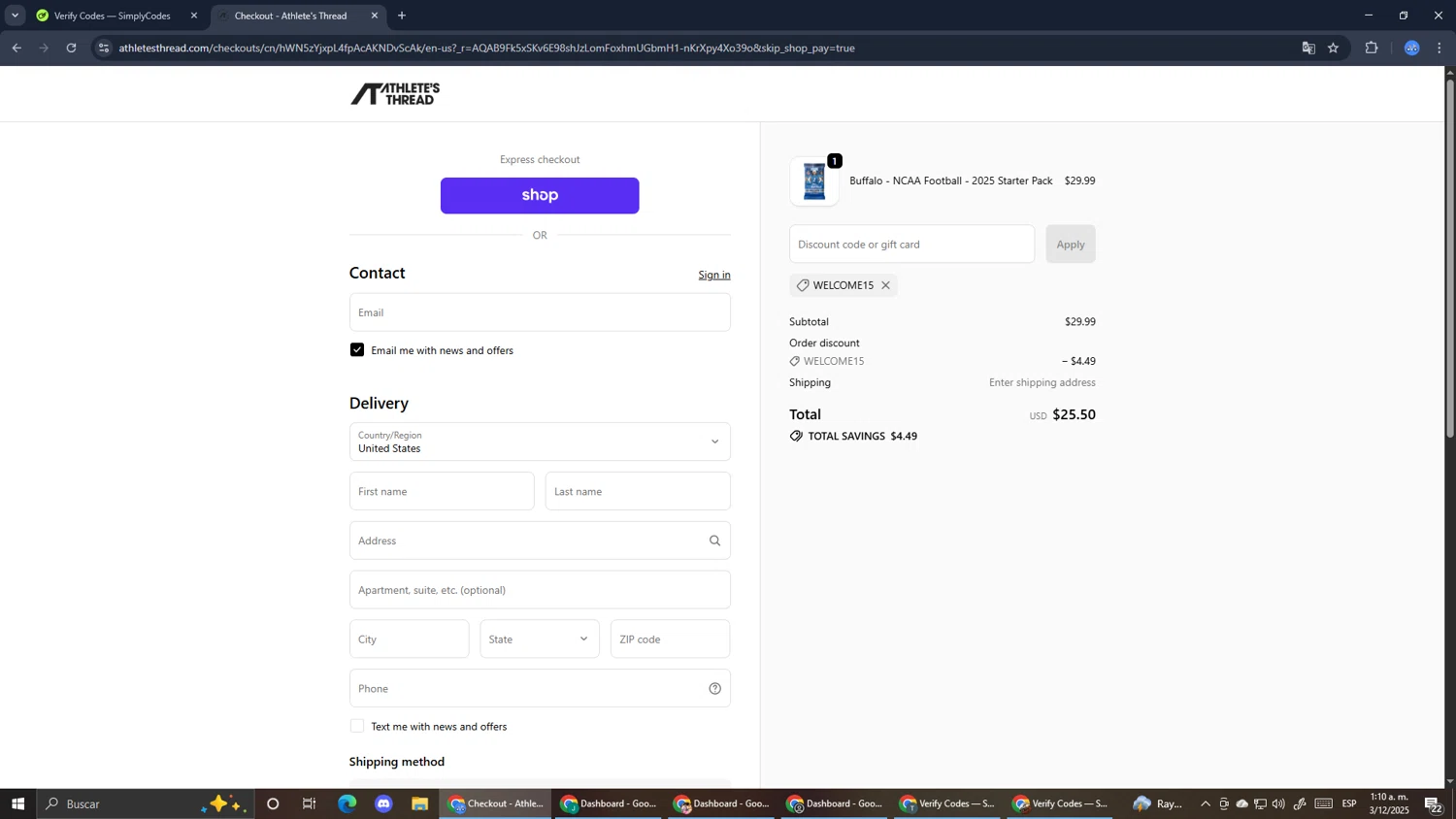The width and height of the screenshot is (1456, 819).
Task: Click the volume speaker tray icon
Action: pyautogui.click(x=1278, y=803)
